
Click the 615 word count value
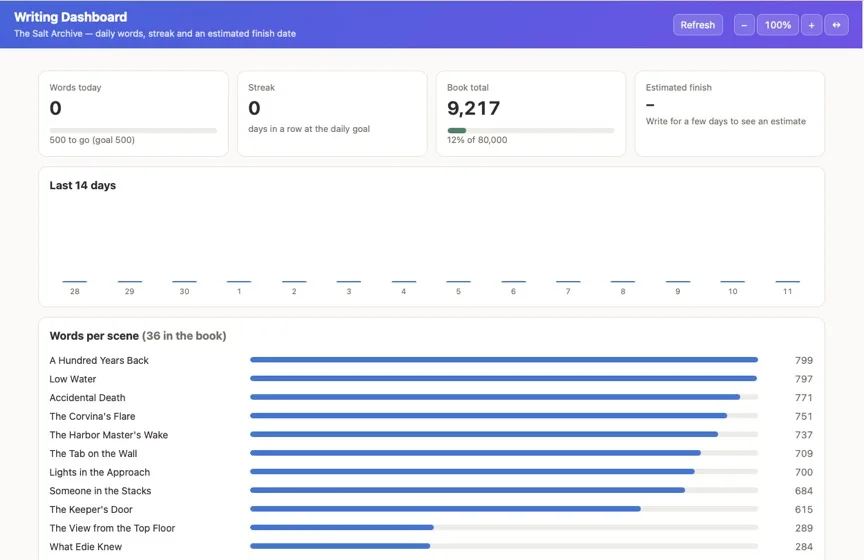point(804,510)
